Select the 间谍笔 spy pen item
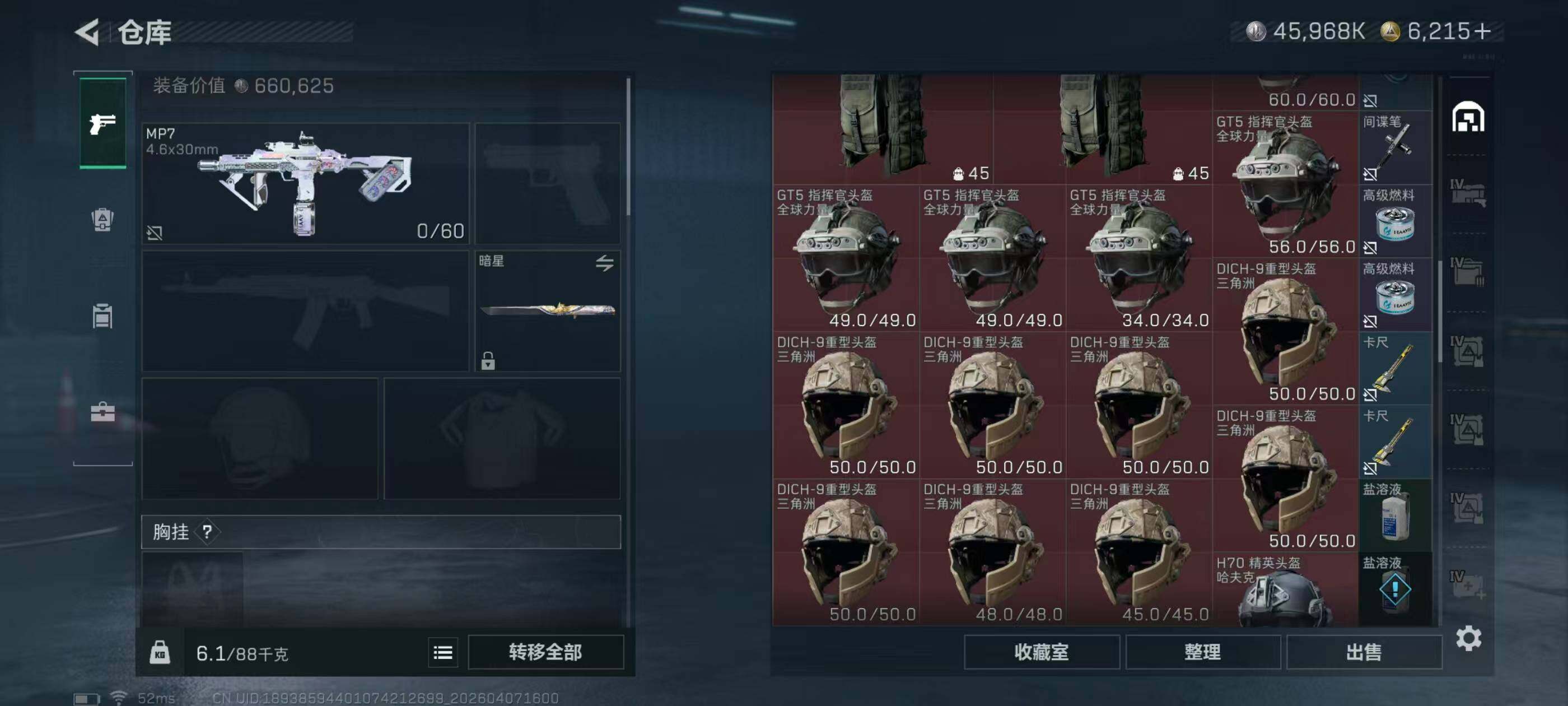1568x706 pixels. coord(1395,147)
